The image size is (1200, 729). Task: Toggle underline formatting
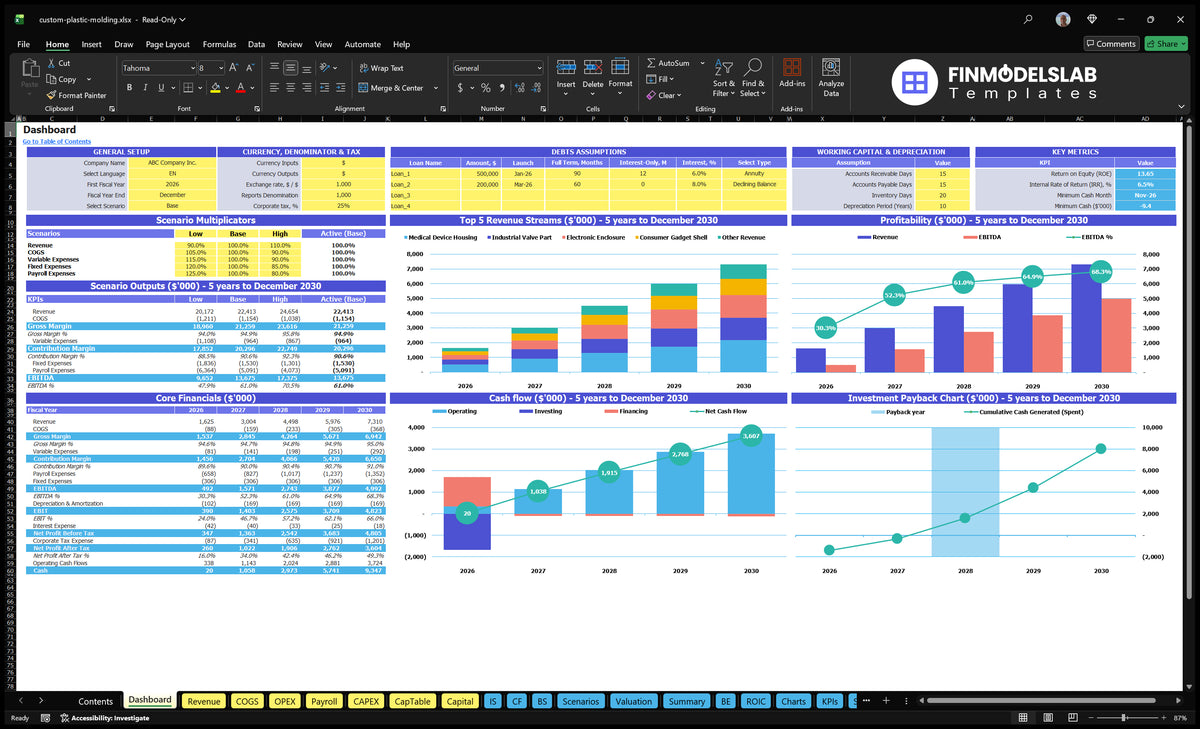[159, 88]
